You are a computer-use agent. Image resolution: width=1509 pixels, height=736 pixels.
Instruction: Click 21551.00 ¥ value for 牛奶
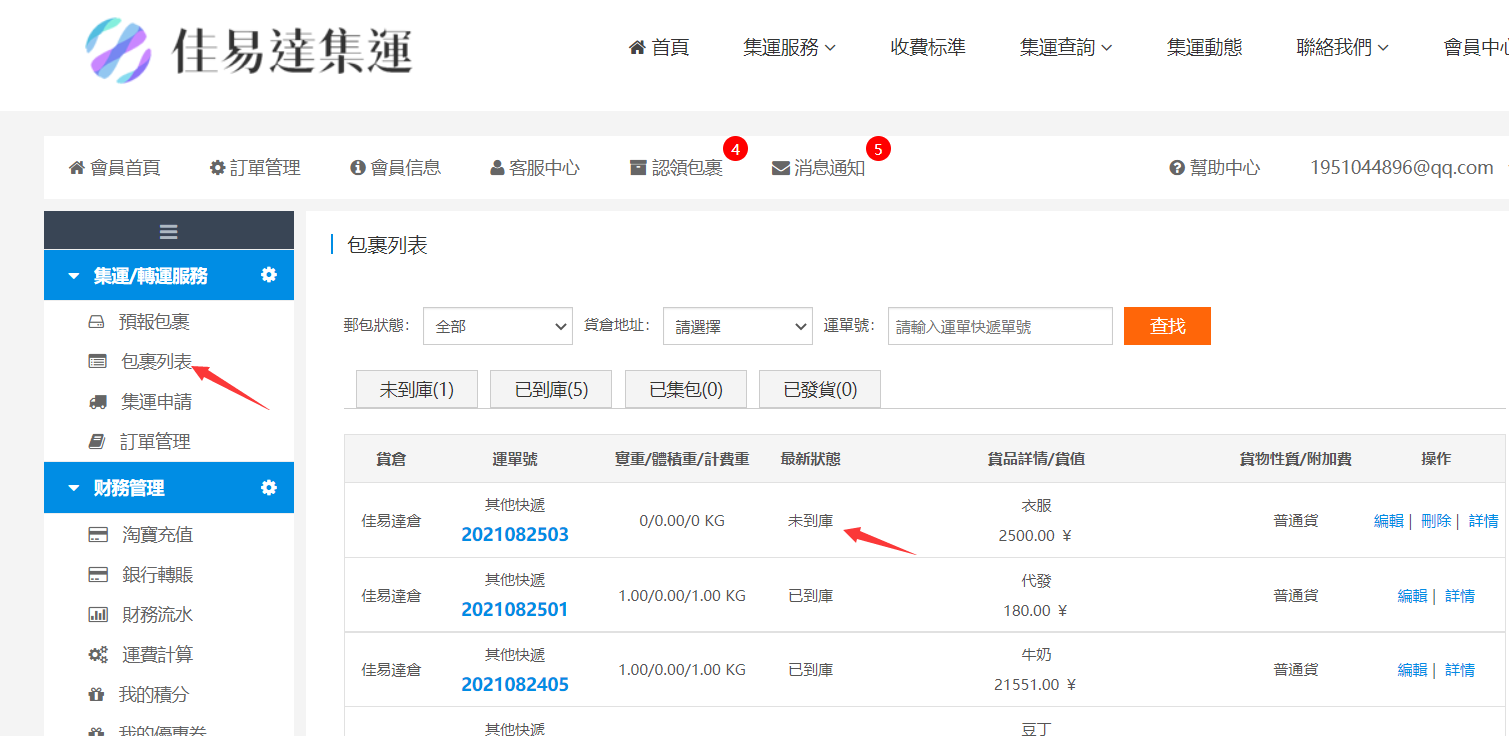point(1035,685)
